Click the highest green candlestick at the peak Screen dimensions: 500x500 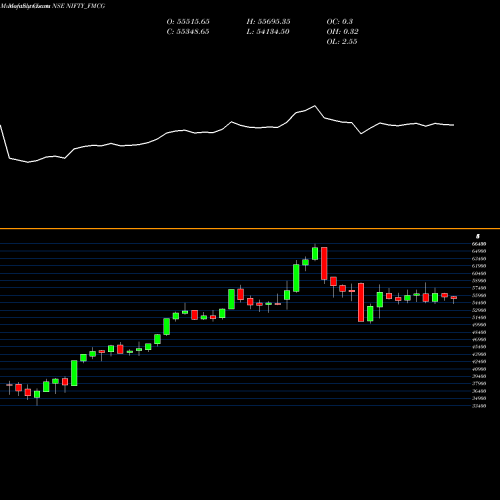pos(315,253)
